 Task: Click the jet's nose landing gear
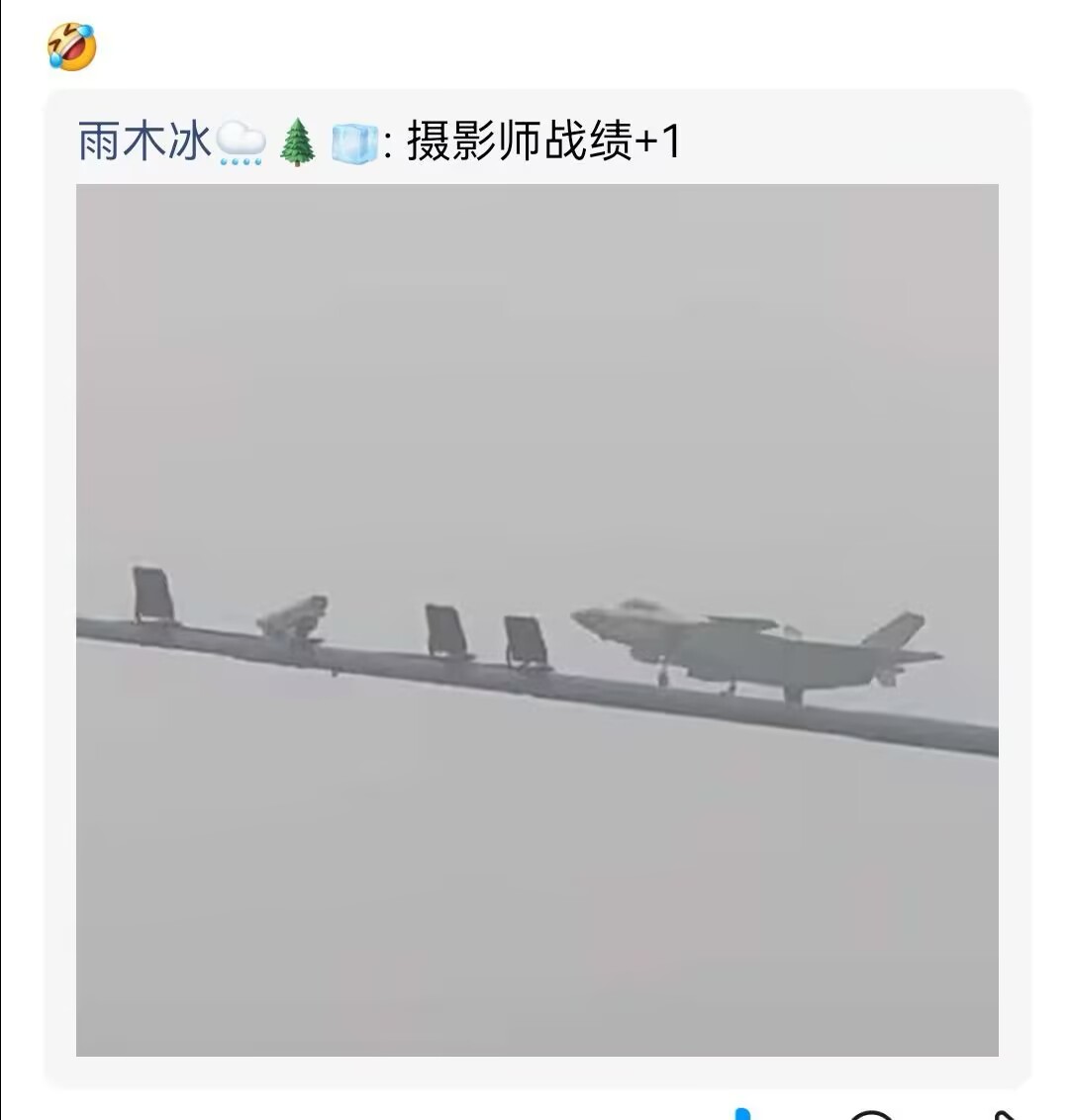[663, 673]
